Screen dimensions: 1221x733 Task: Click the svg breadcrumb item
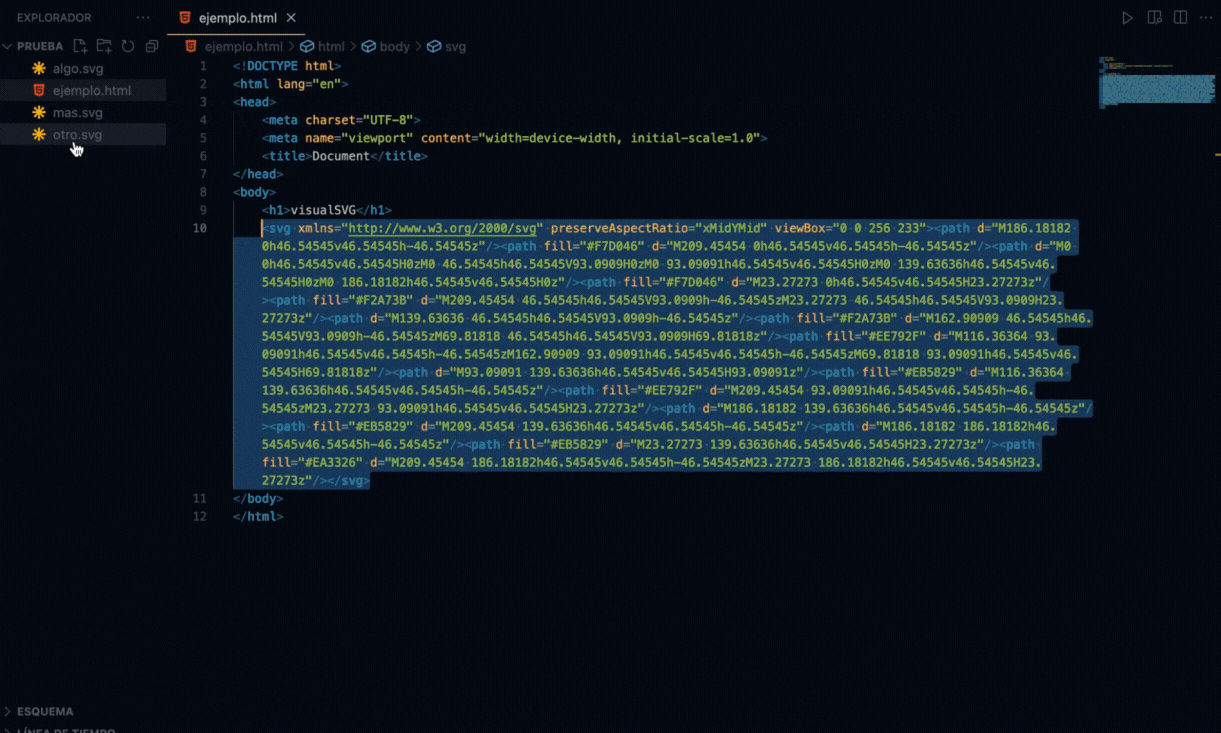point(455,47)
